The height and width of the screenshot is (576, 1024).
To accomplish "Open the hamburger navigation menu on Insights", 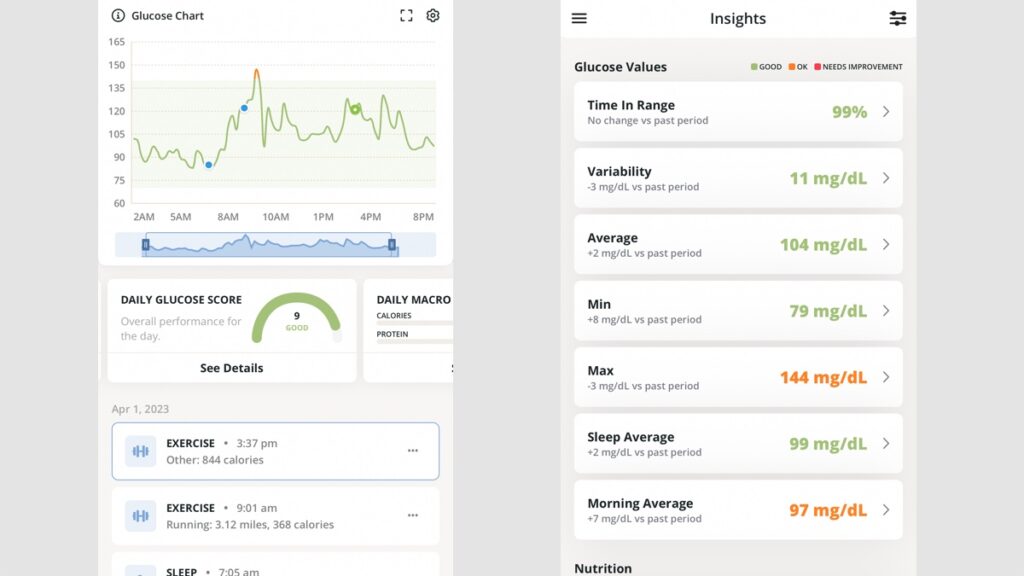I will coord(578,18).
